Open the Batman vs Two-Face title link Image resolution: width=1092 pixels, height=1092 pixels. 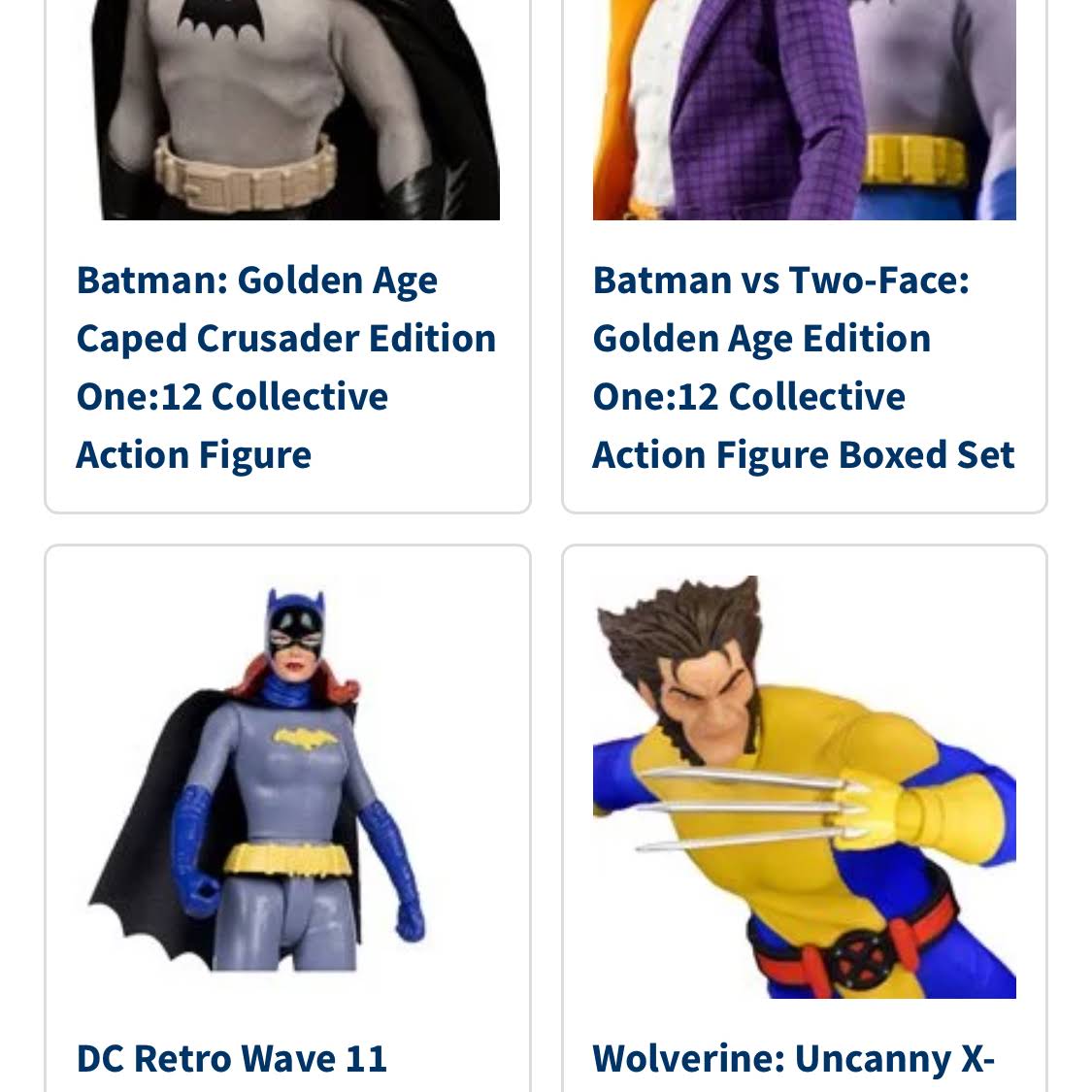pos(803,366)
